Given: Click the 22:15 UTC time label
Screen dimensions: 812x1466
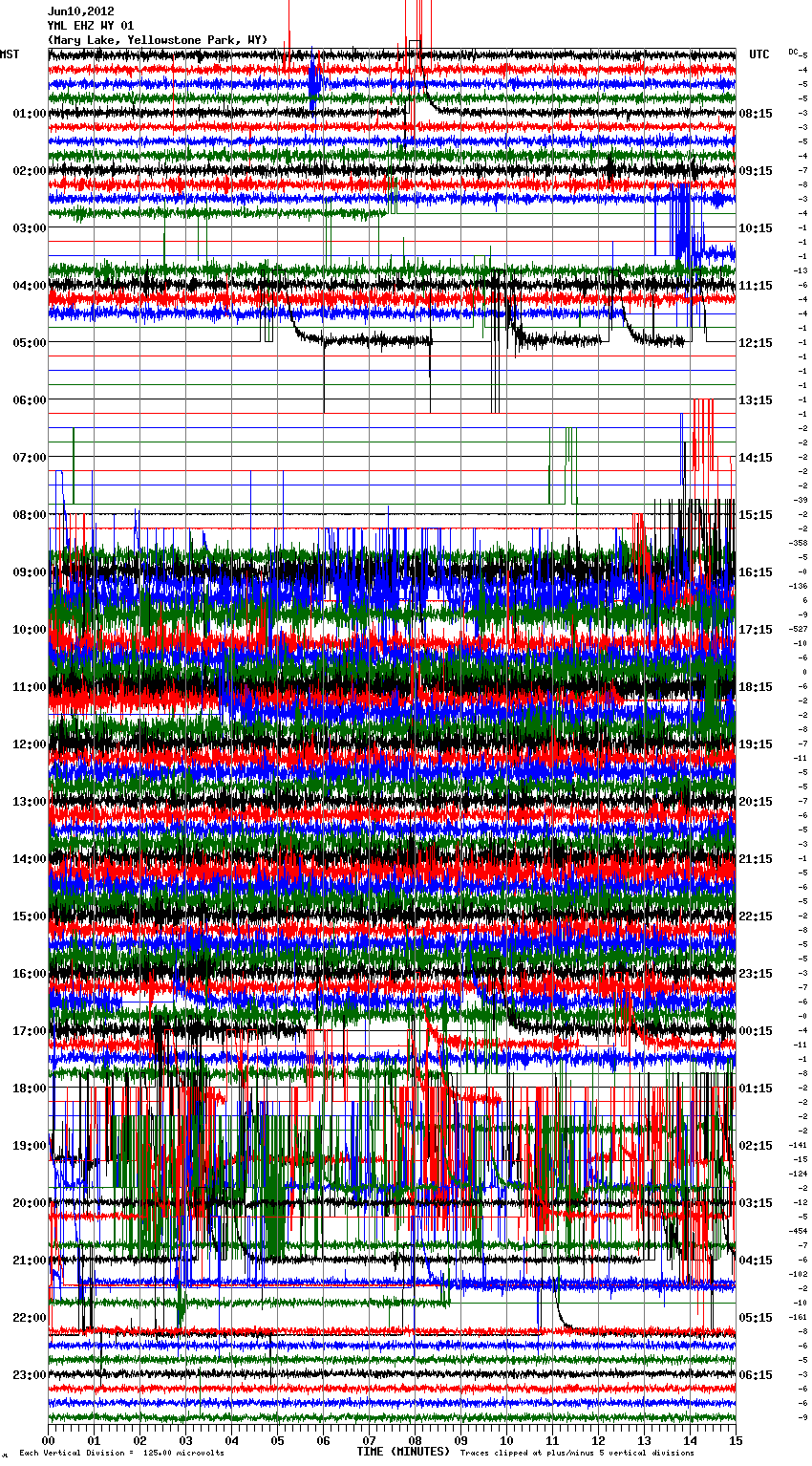Looking at the screenshot, I should coord(756,916).
